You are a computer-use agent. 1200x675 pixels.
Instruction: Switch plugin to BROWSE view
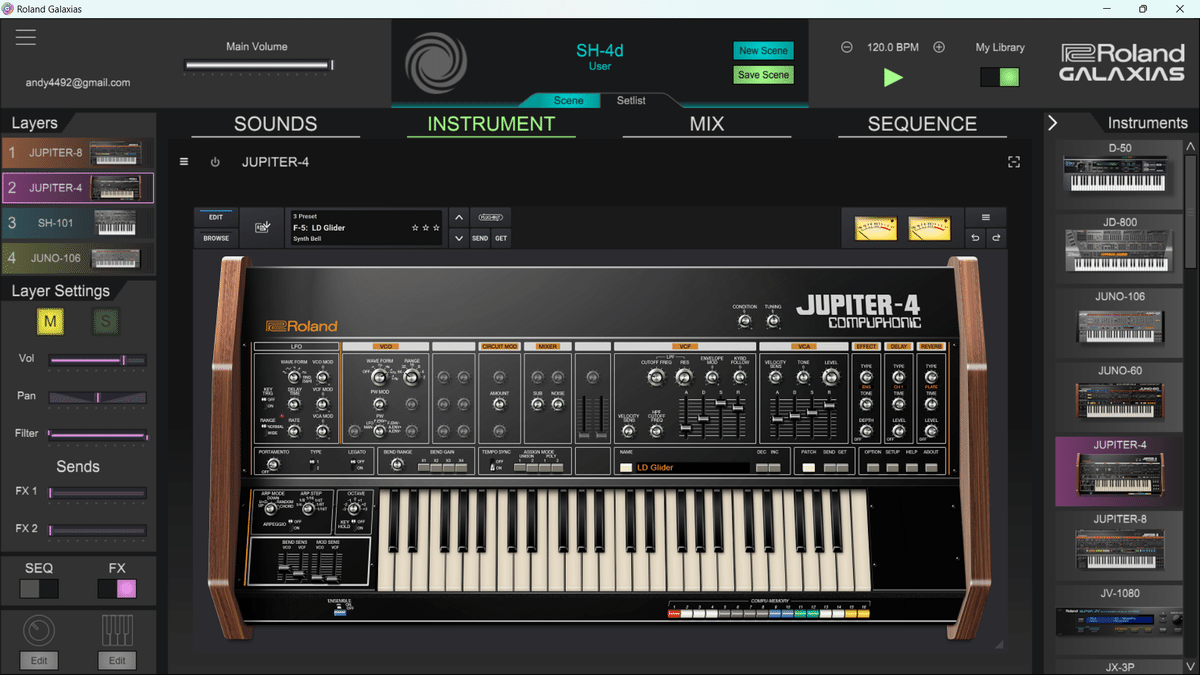[x=216, y=238]
